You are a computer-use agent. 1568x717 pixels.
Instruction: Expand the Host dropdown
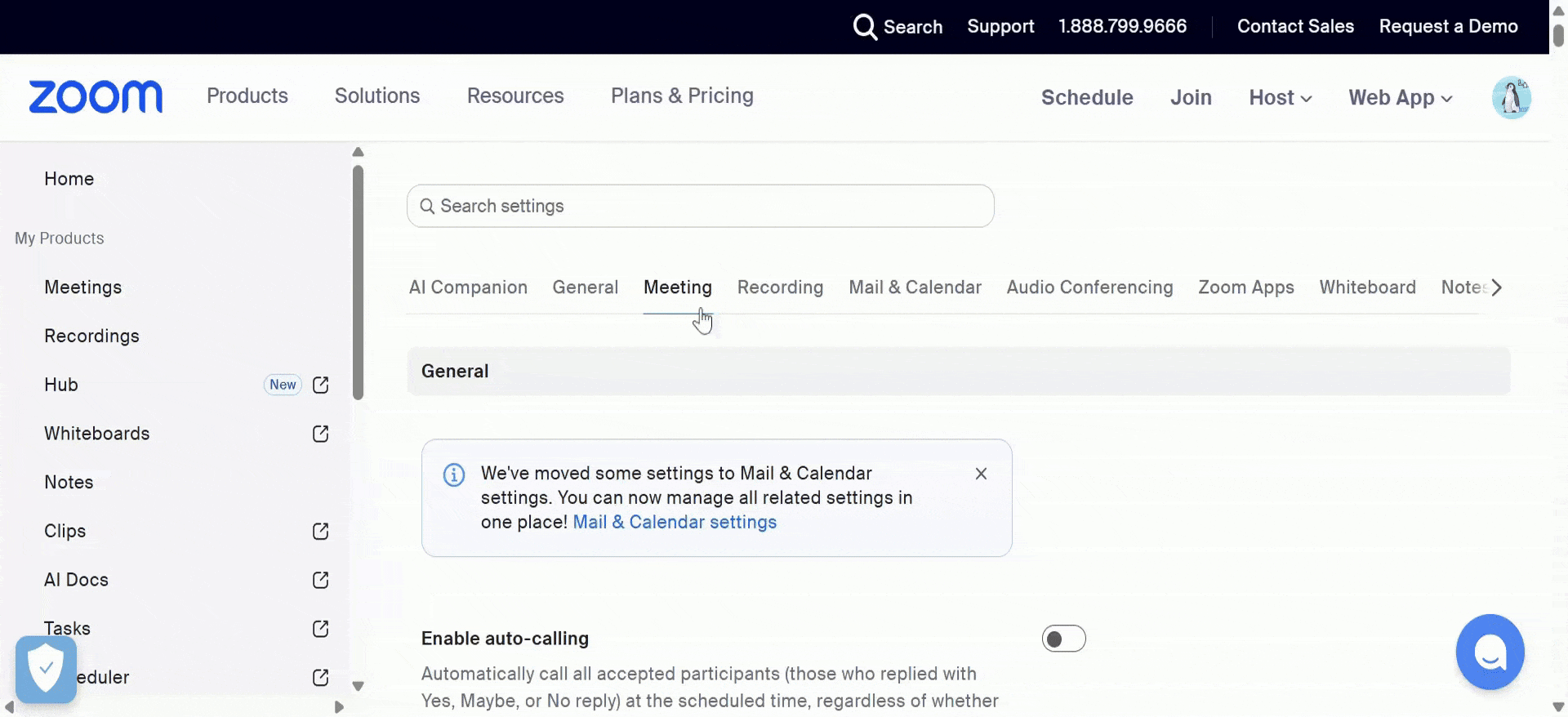click(x=1280, y=98)
